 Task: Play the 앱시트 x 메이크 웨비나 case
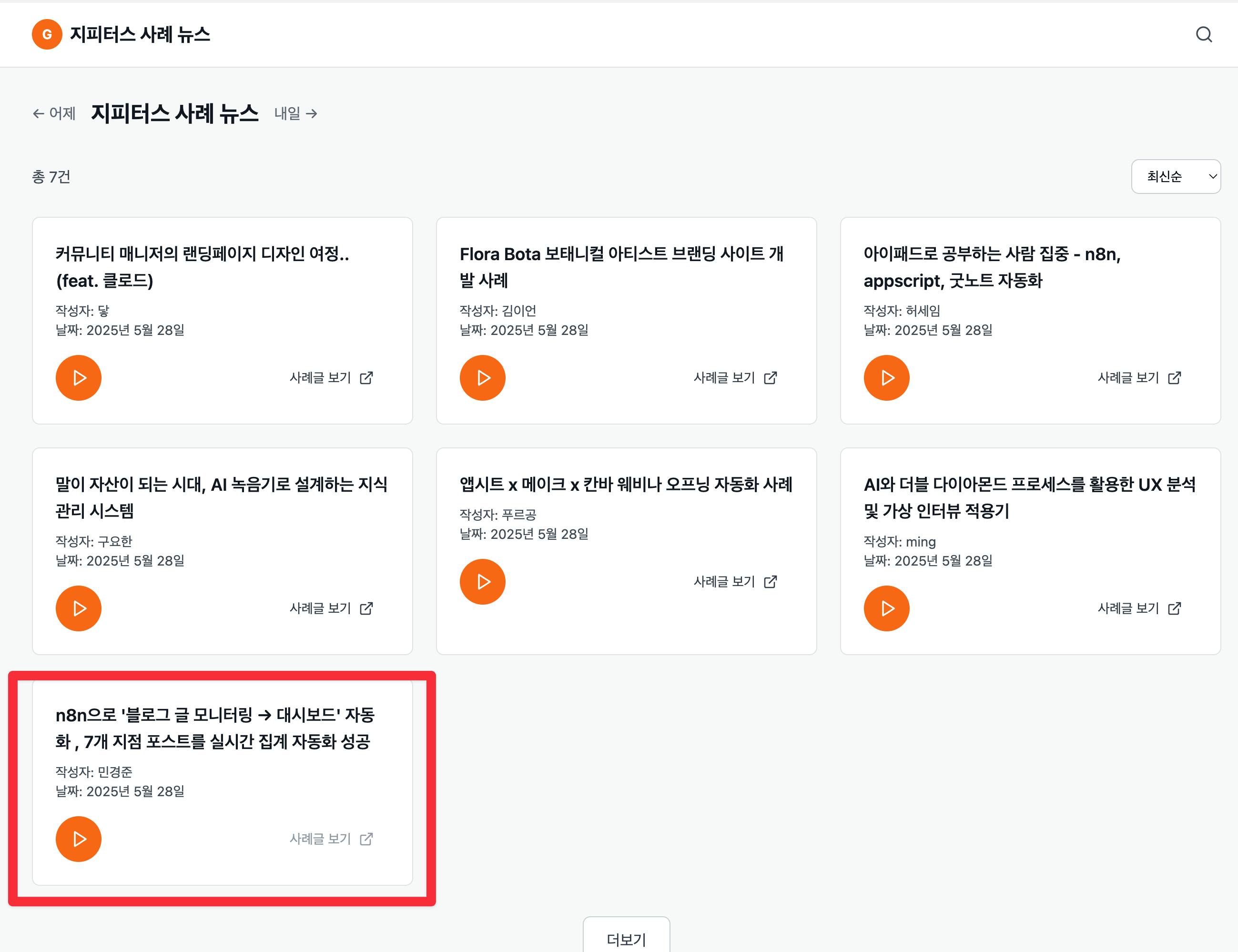[x=482, y=582]
